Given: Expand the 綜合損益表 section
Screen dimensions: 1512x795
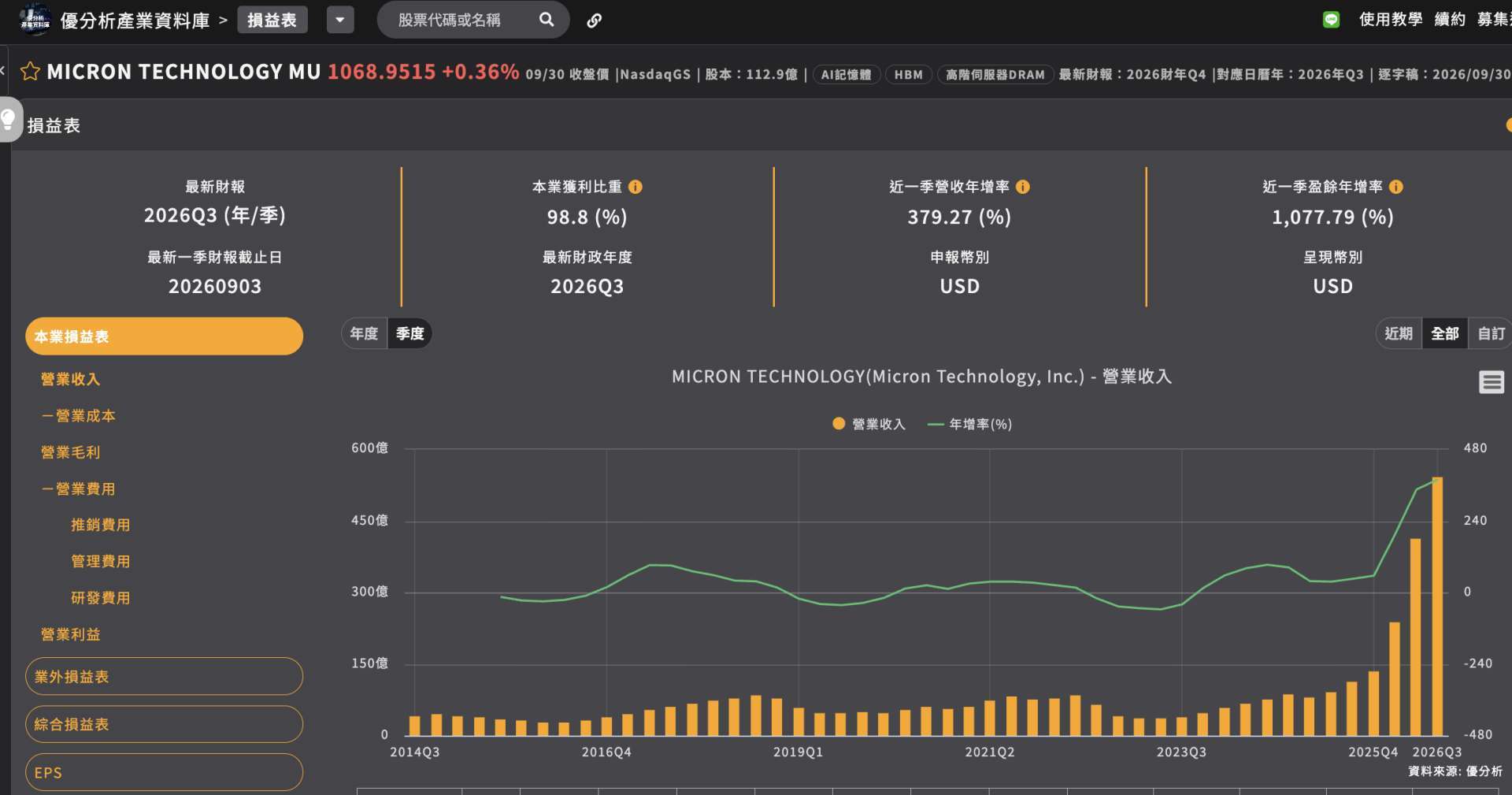Looking at the screenshot, I should [164, 724].
